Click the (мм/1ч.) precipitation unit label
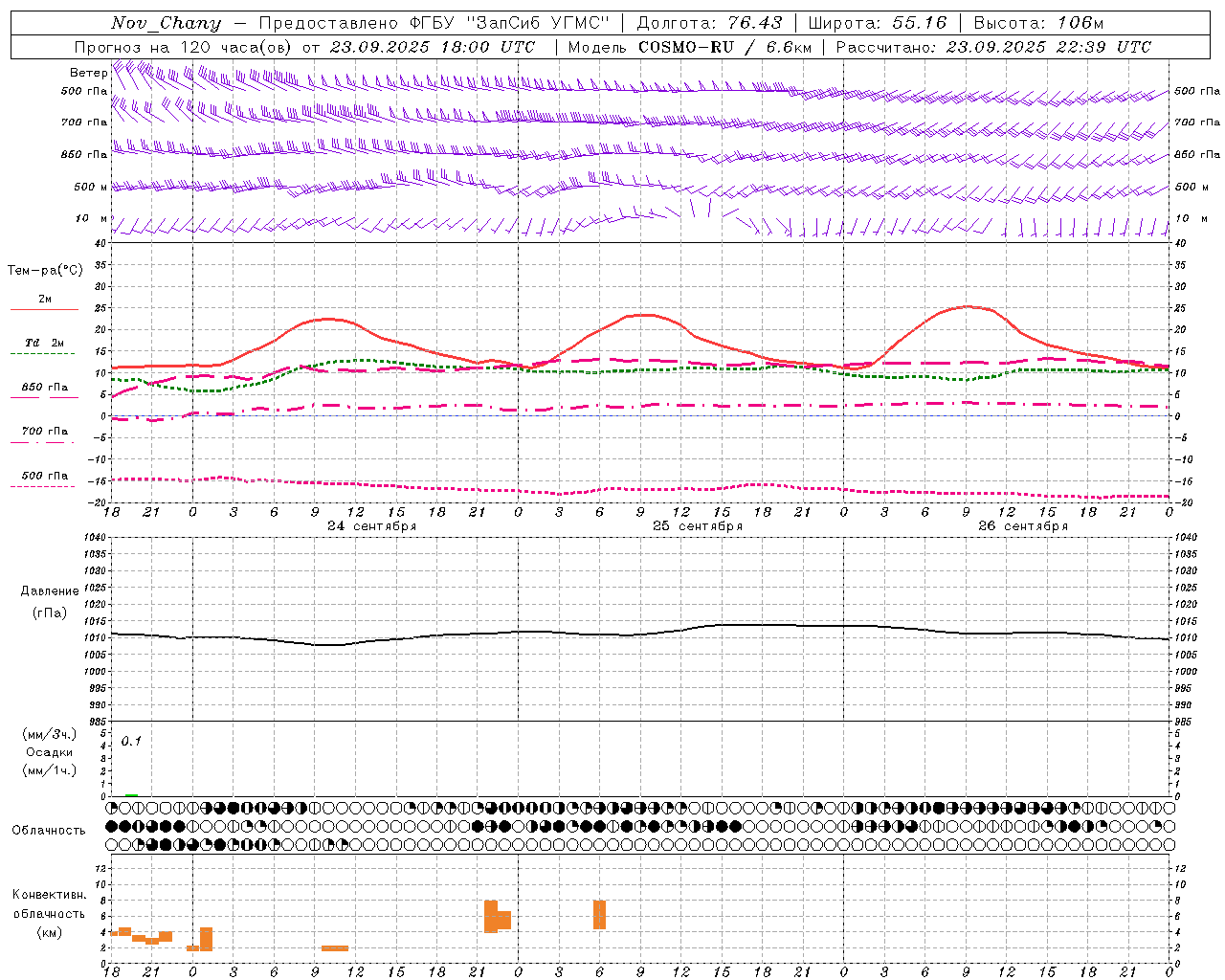This screenshot has width=1225, height=980. click(50, 770)
